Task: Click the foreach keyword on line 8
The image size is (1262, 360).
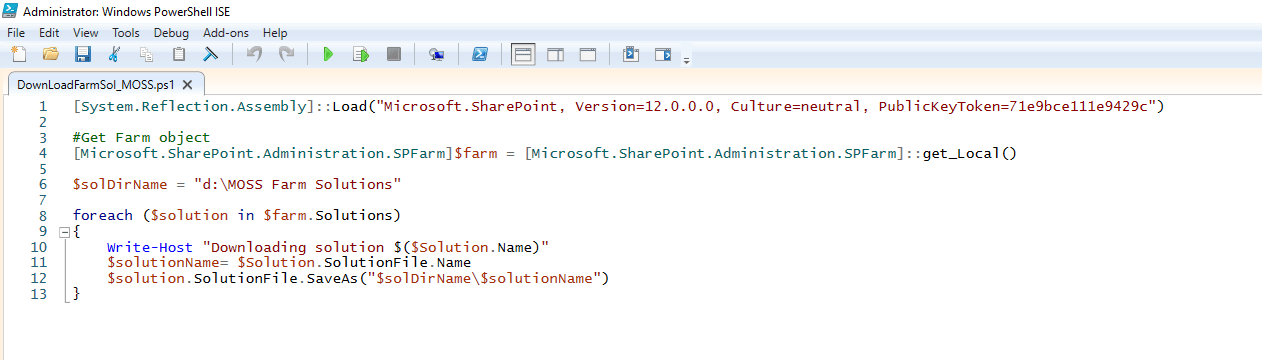Action: pyautogui.click(x=103, y=216)
